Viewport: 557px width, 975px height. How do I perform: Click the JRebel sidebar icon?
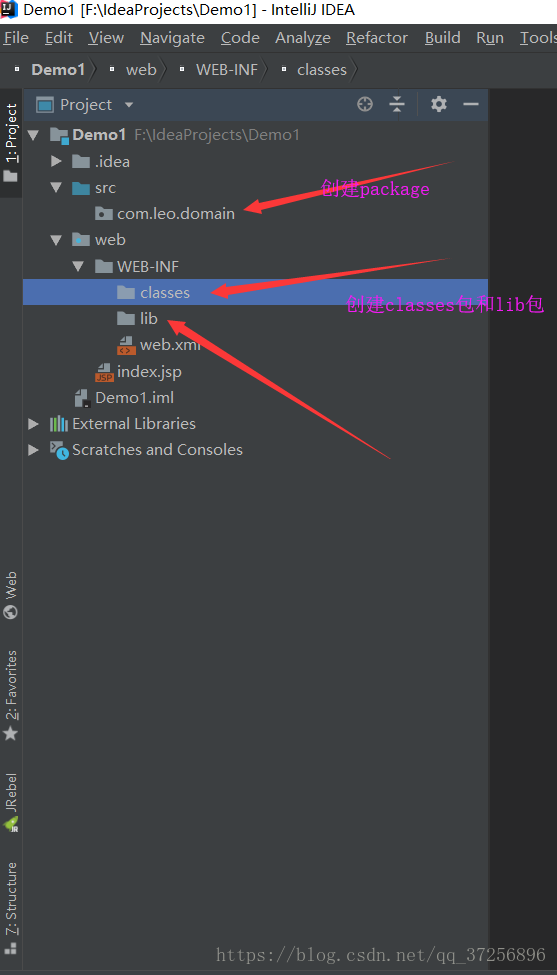coord(11,803)
